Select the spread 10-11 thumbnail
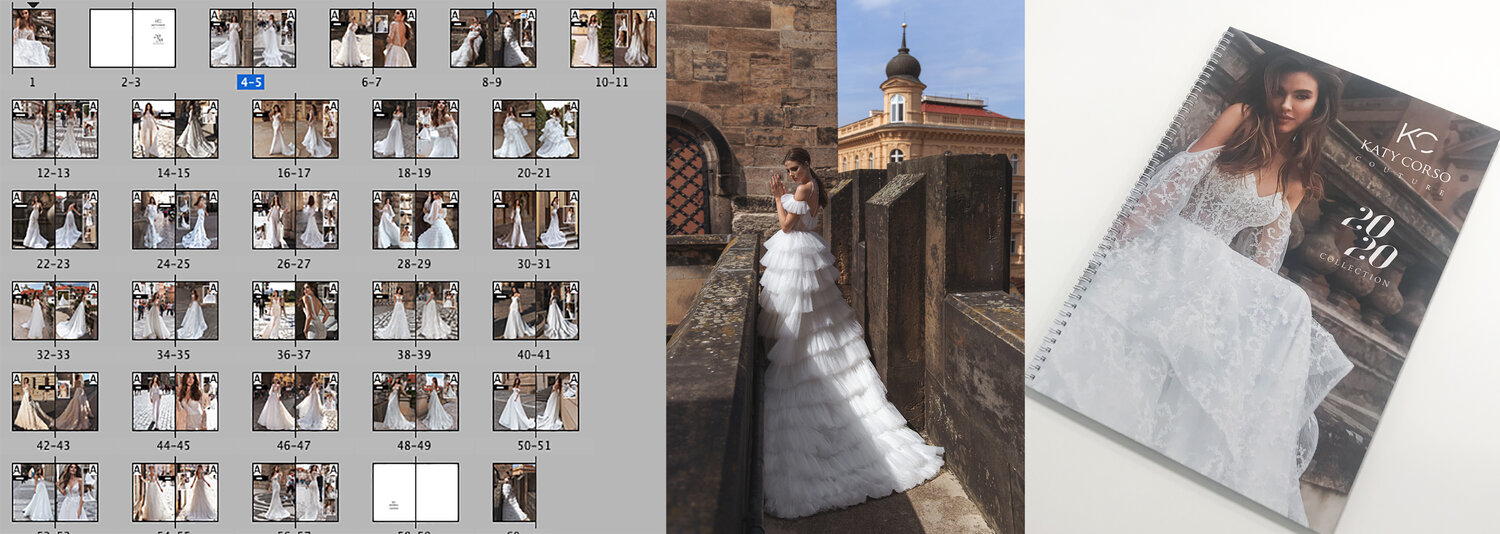Image resolution: width=1500 pixels, height=534 pixels. tap(613, 39)
